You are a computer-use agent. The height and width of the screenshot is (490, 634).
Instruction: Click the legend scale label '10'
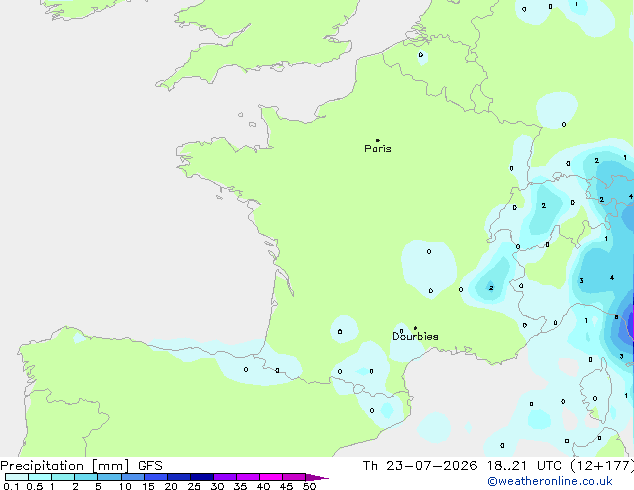click(x=125, y=486)
